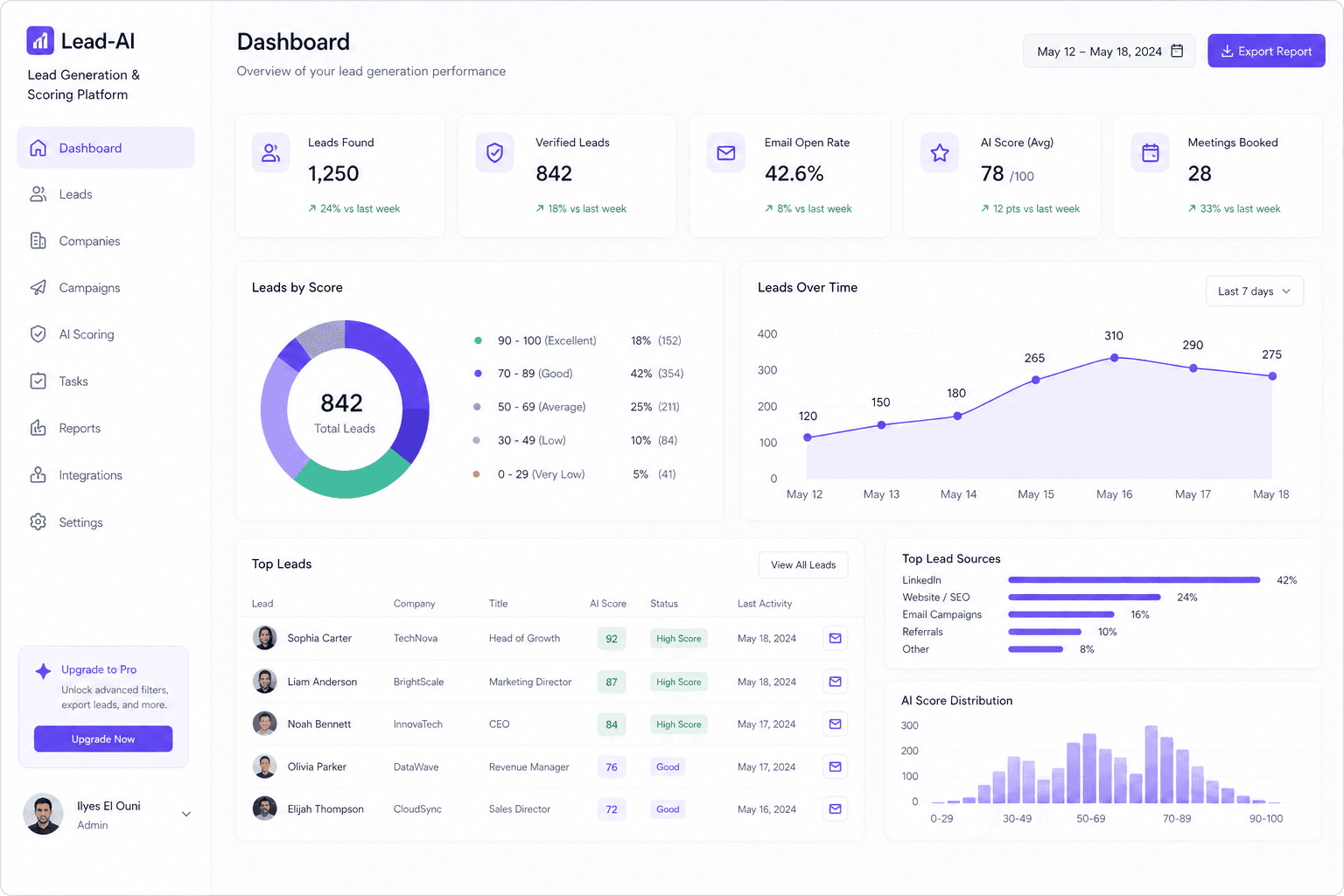The height and width of the screenshot is (896, 1344).
Task: Click the Upgrade to Pro sparkle icon
Action: (43, 671)
